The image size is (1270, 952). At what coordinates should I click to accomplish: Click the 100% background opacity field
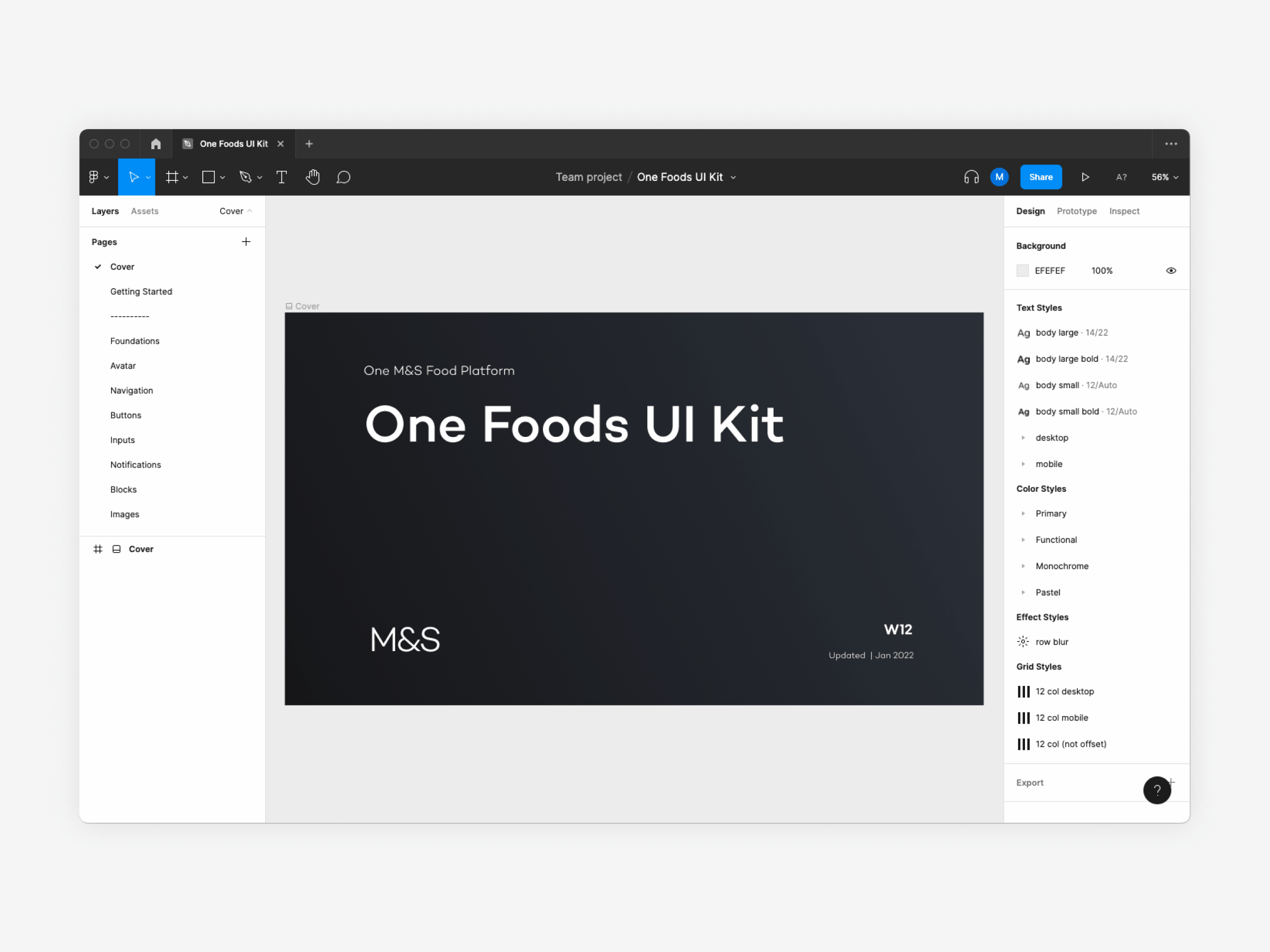click(1101, 270)
